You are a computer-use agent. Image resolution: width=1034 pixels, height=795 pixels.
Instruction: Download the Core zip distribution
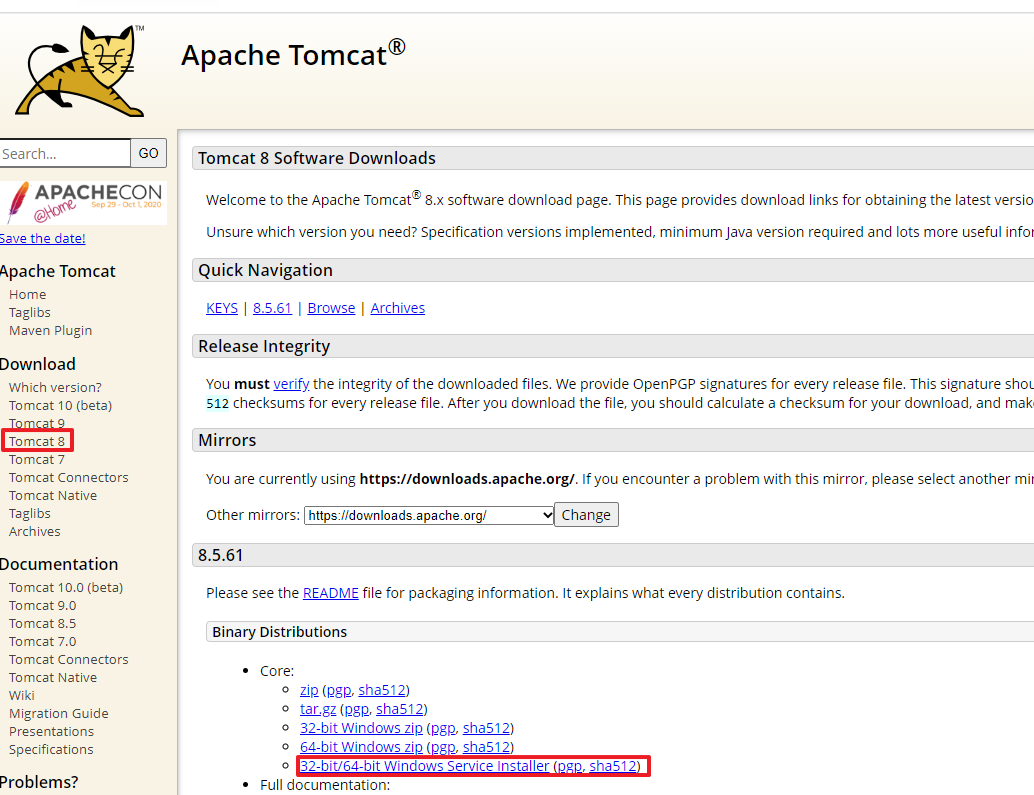click(x=309, y=690)
